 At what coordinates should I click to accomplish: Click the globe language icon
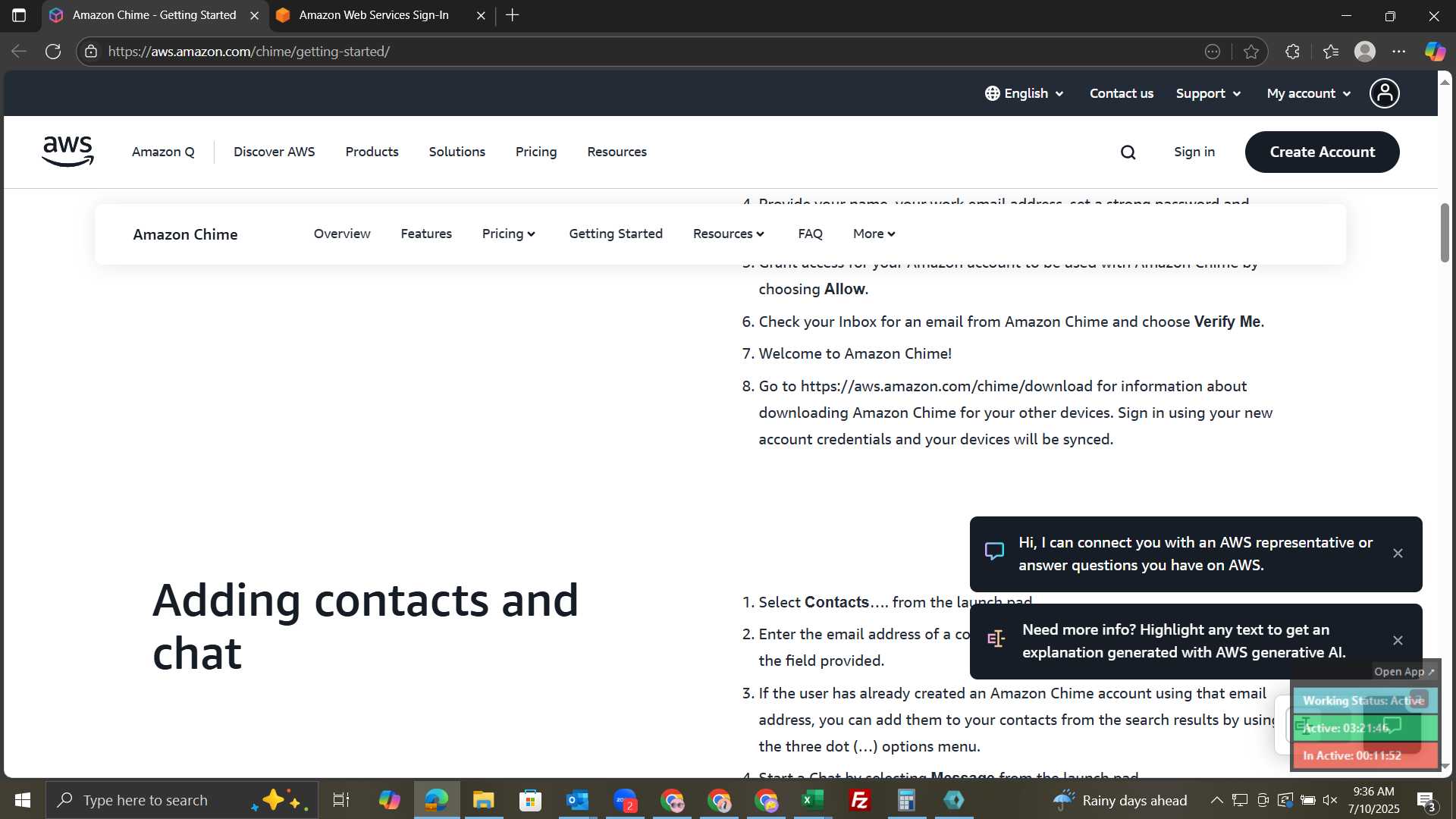(x=992, y=93)
